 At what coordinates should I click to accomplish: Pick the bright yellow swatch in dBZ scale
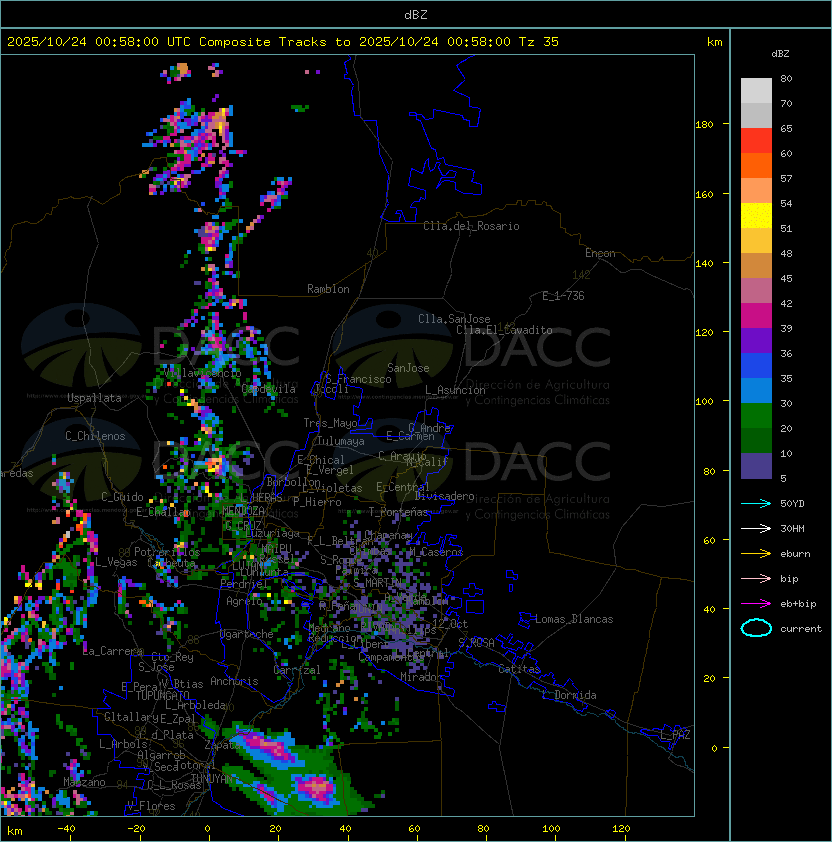756,216
